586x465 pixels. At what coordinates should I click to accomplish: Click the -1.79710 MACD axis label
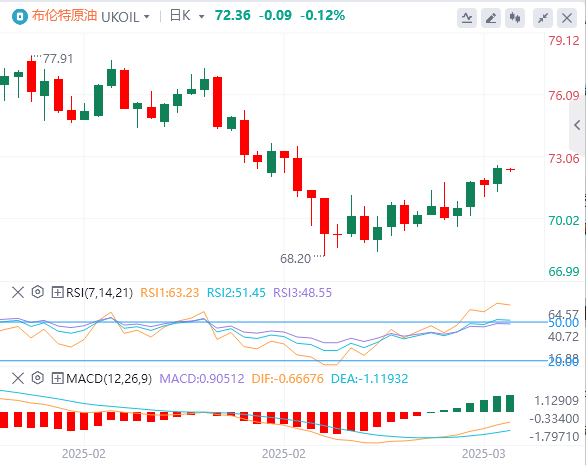(554, 436)
